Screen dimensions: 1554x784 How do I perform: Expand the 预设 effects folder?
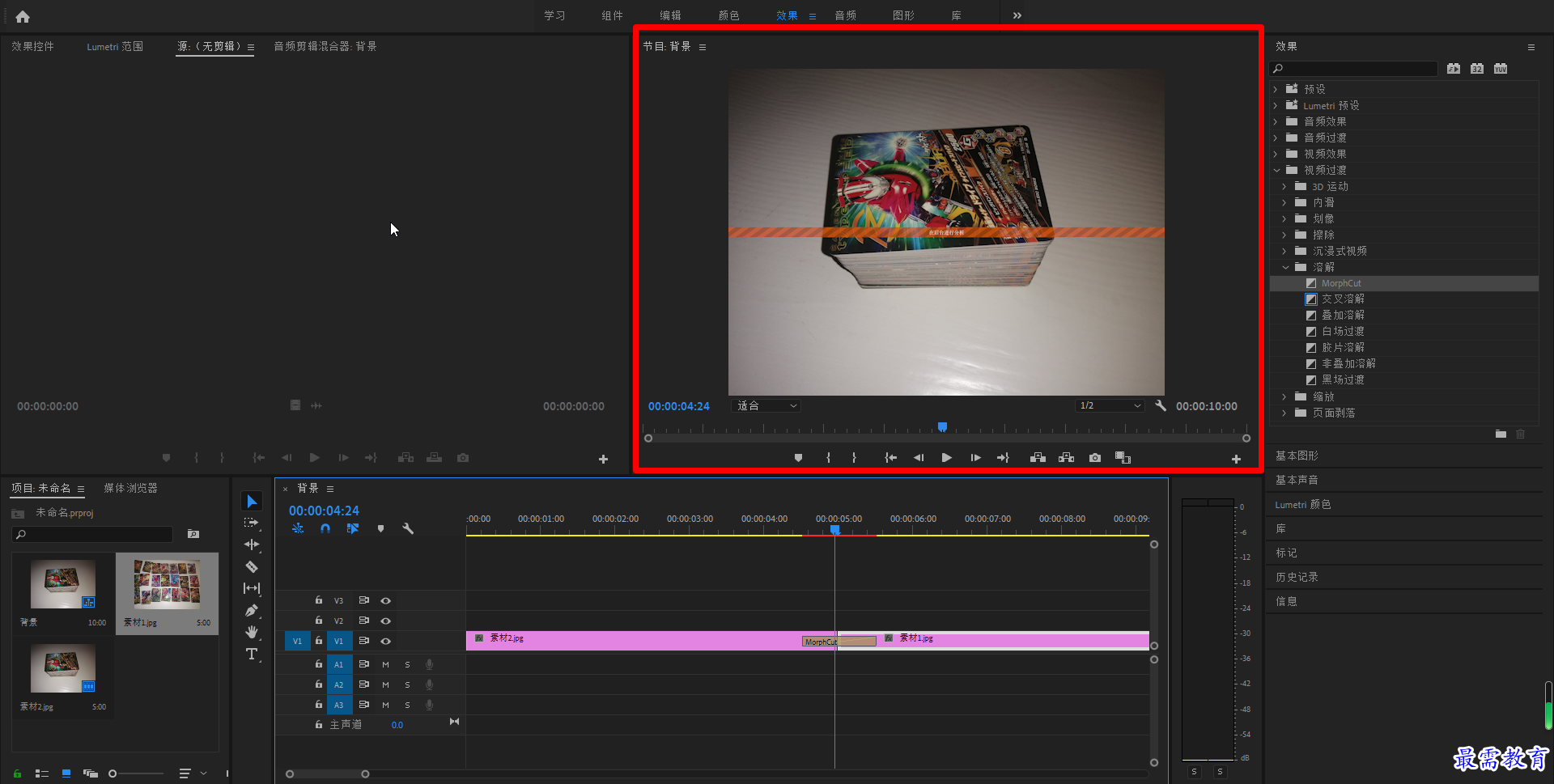(1276, 89)
